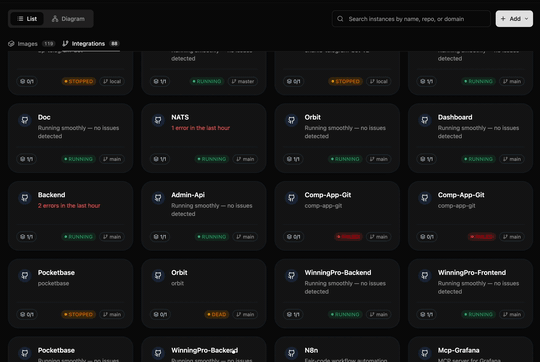This screenshot has width=540, height=362.
Task: Click GitHub icon on the STOPPED Pocketbase card
Action: pyautogui.click(x=25, y=276)
